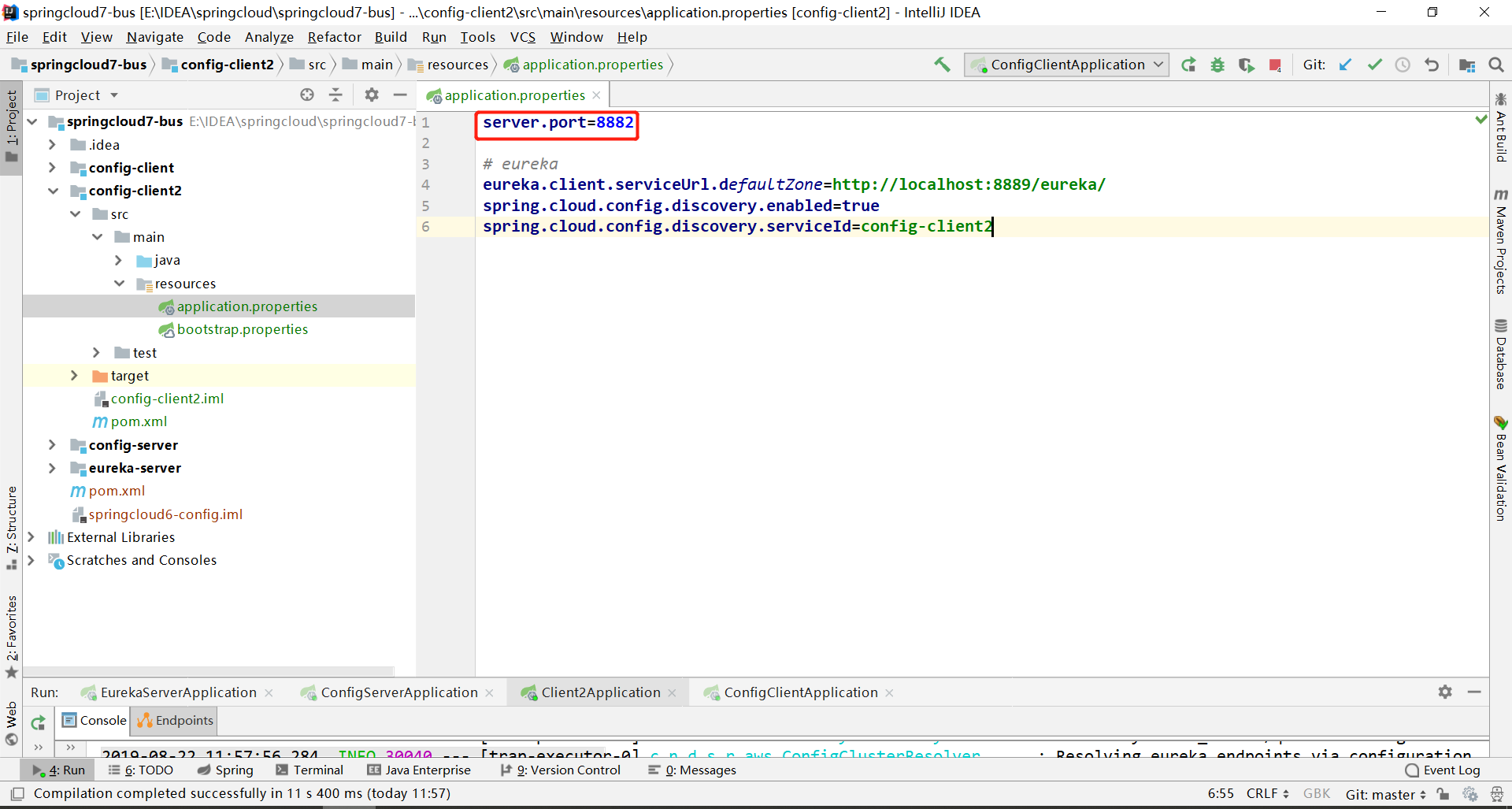Open the Terminal tool window
1512x809 pixels.
click(309, 770)
